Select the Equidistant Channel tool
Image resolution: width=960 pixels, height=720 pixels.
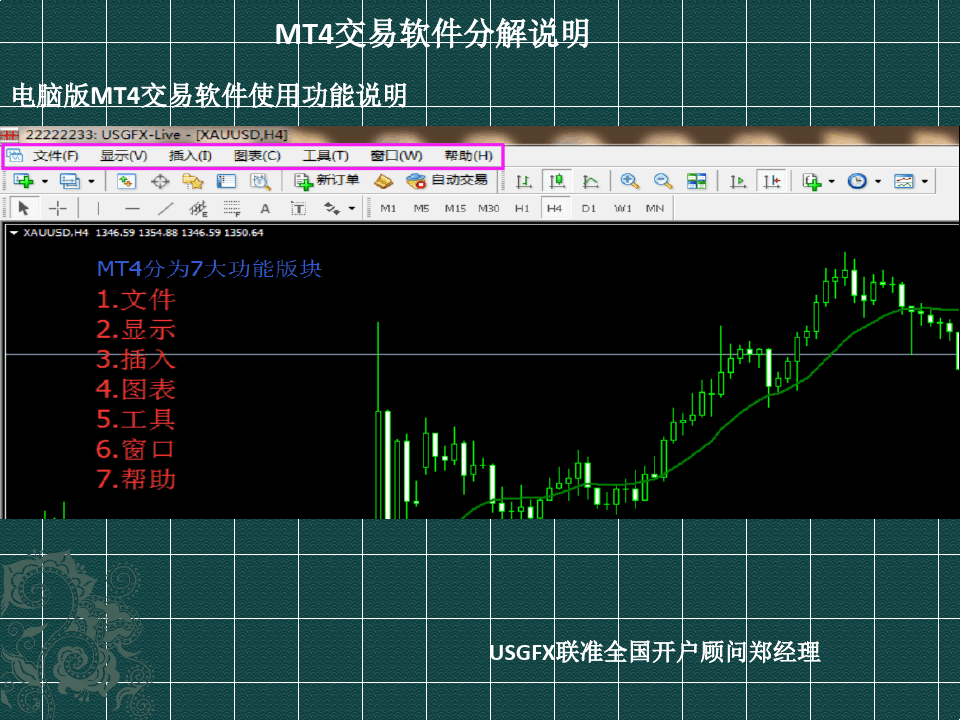click(x=198, y=209)
